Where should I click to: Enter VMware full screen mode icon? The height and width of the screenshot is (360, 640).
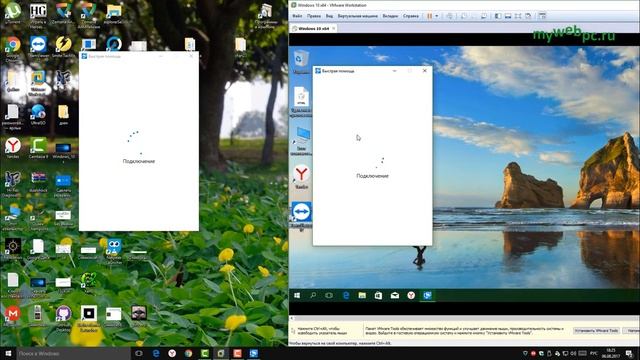[x=518, y=16]
